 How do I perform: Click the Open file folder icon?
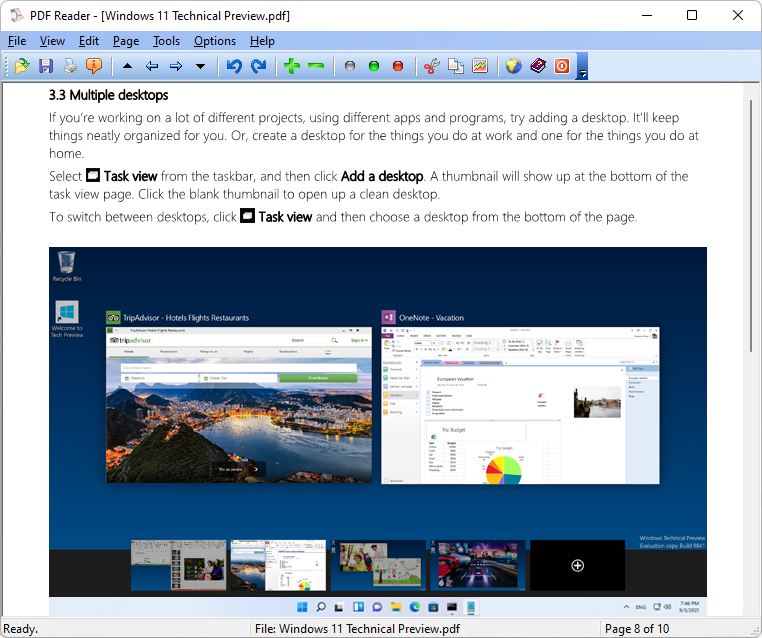22,66
